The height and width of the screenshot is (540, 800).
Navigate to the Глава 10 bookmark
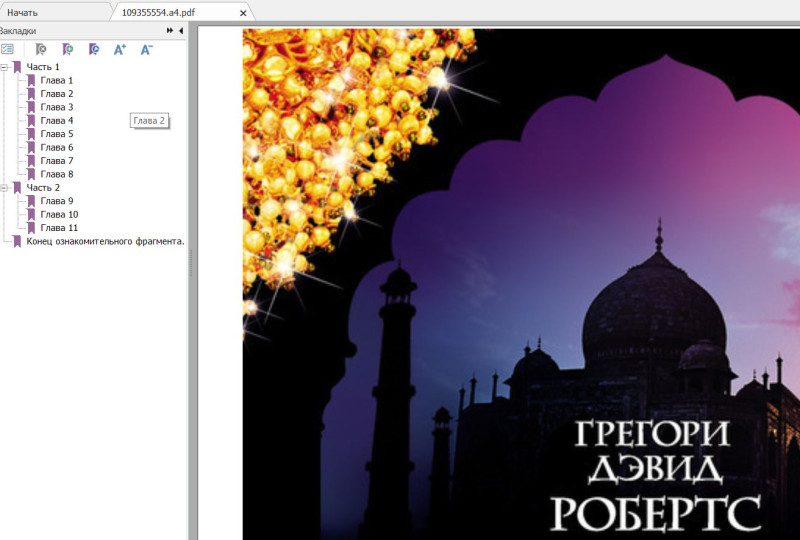click(x=59, y=214)
